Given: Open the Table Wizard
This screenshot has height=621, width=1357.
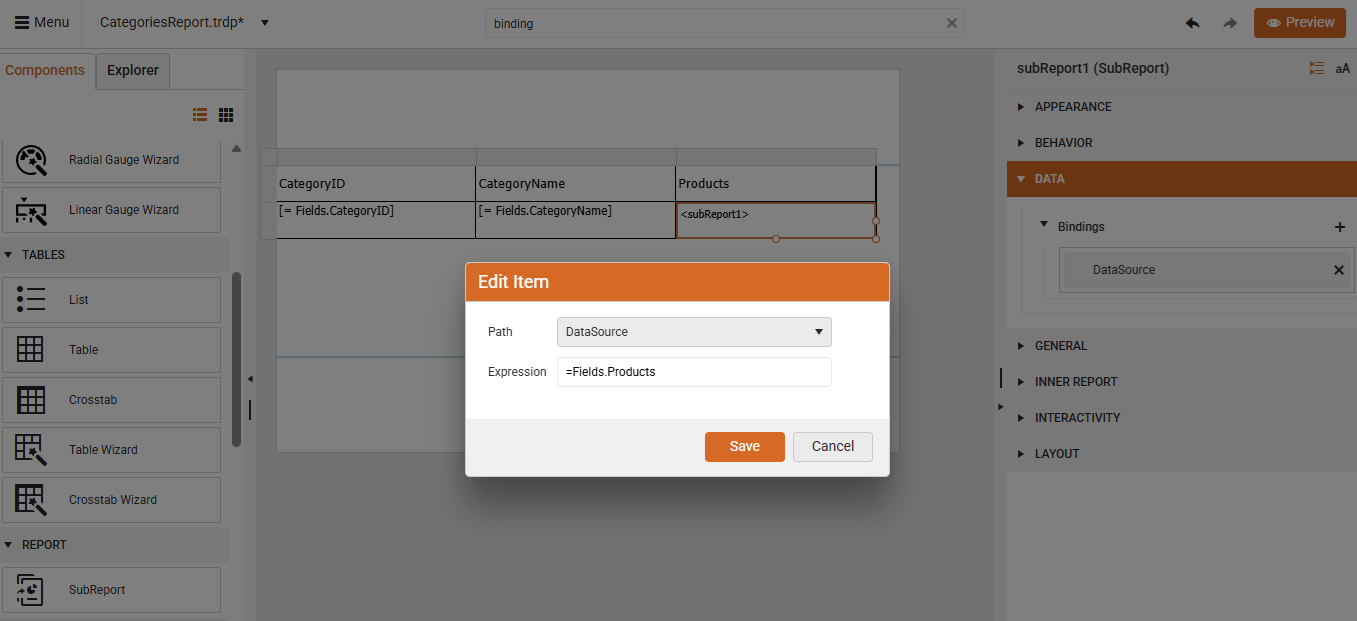Looking at the screenshot, I should pyautogui.click(x=111, y=449).
